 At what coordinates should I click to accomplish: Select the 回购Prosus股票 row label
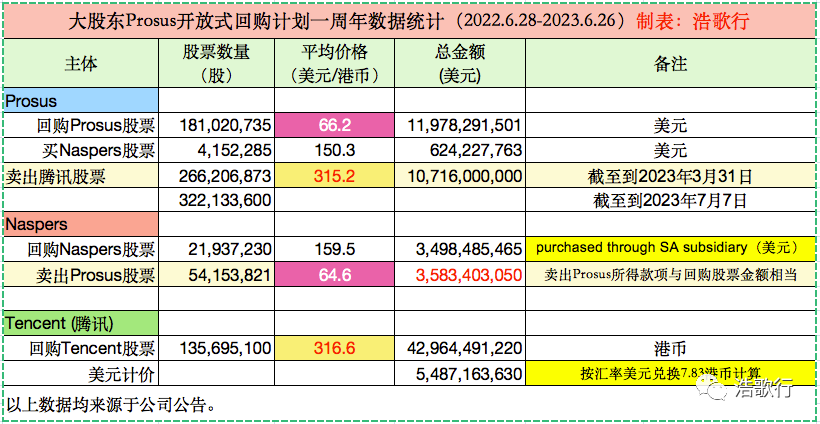81,125
